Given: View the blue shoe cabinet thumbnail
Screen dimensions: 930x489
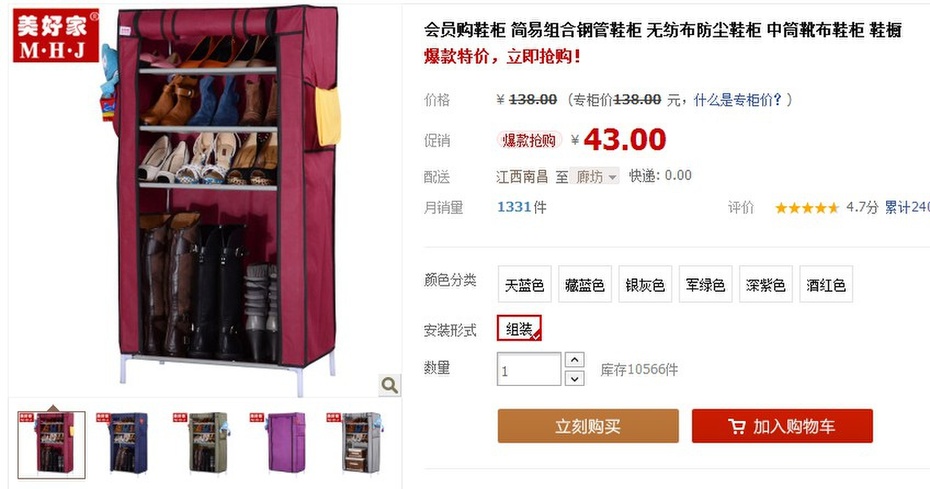Looking at the screenshot, I should pos(128,443).
